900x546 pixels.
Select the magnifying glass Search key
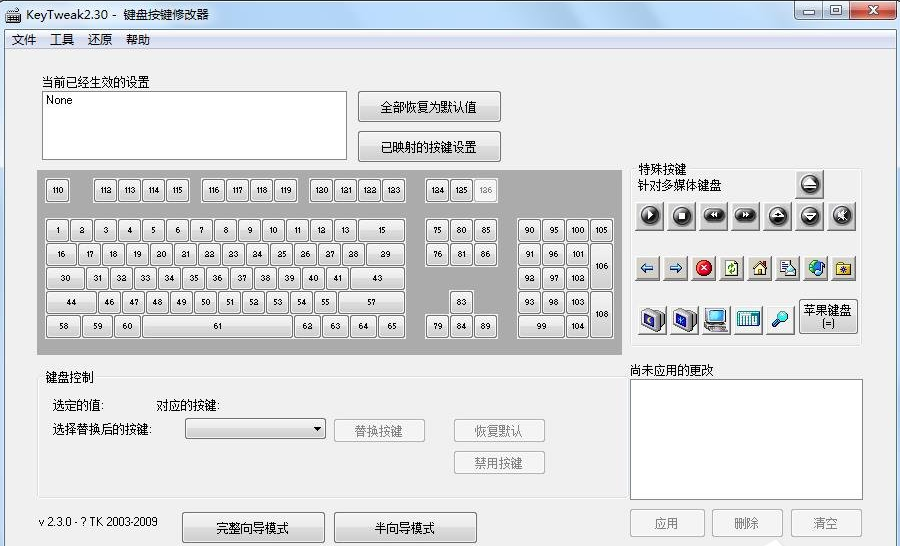point(779,319)
